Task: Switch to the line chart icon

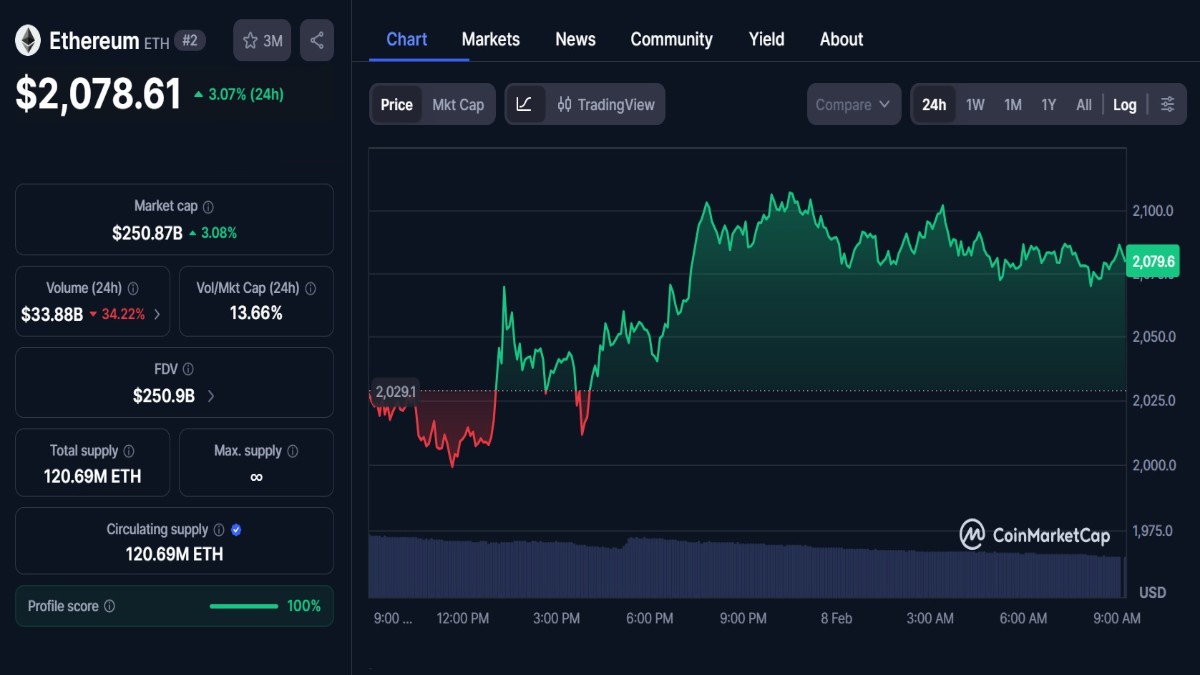Action: (525, 104)
